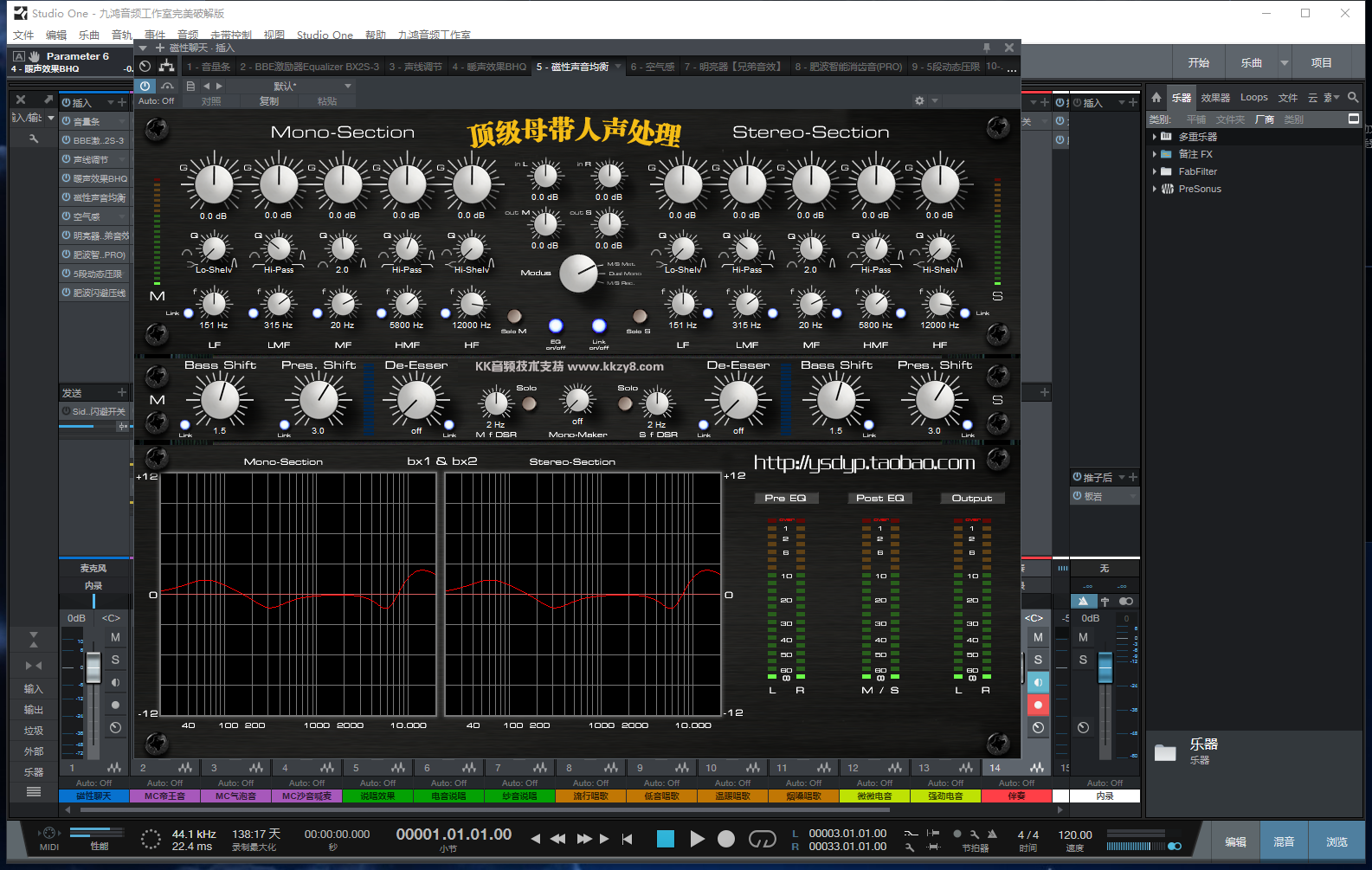The image size is (1372, 870).
Task: Click the Parameter 6 hand icon
Action: point(34,56)
